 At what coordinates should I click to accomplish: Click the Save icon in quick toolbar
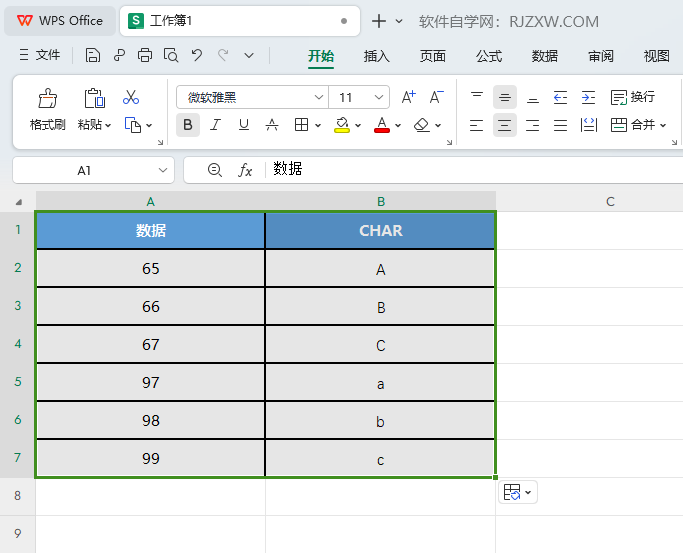pyautogui.click(x=92, y=55)
